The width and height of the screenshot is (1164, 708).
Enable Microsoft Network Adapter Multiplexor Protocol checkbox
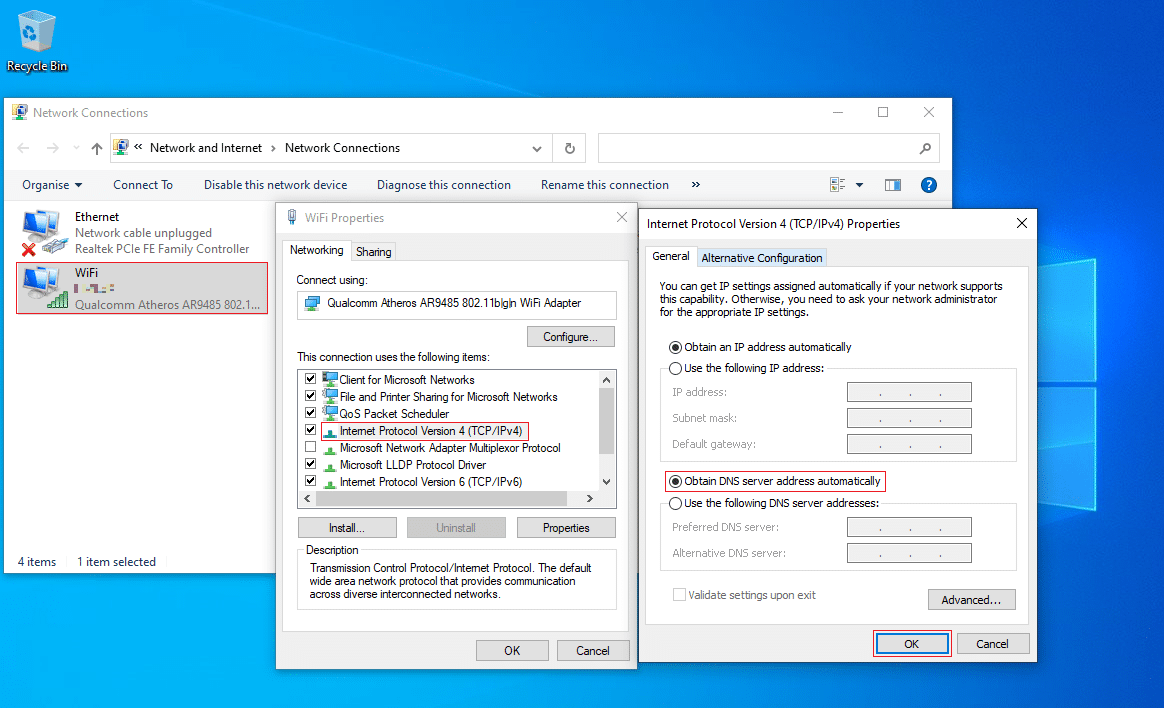[310, 448]
